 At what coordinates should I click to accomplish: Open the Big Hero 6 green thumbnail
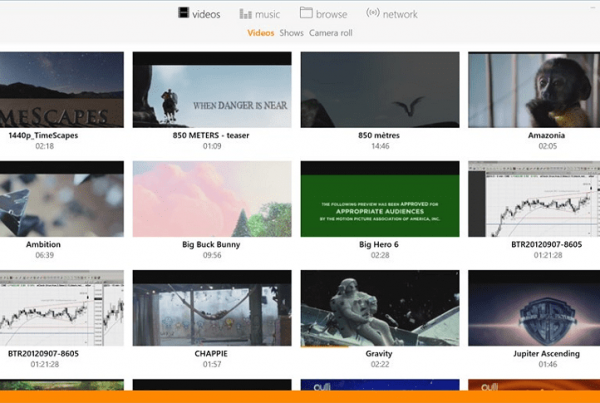[x=380, y=199]
